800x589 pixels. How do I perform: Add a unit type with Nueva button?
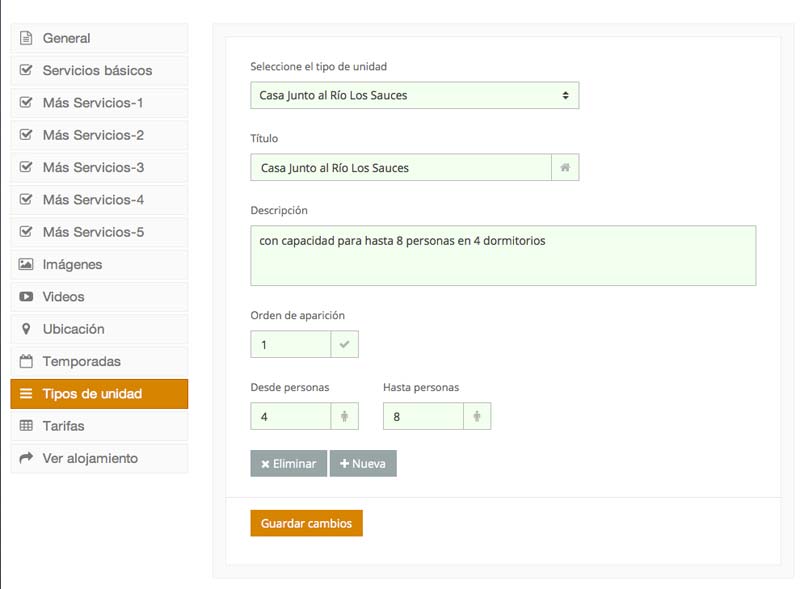(x=363, y=463)
